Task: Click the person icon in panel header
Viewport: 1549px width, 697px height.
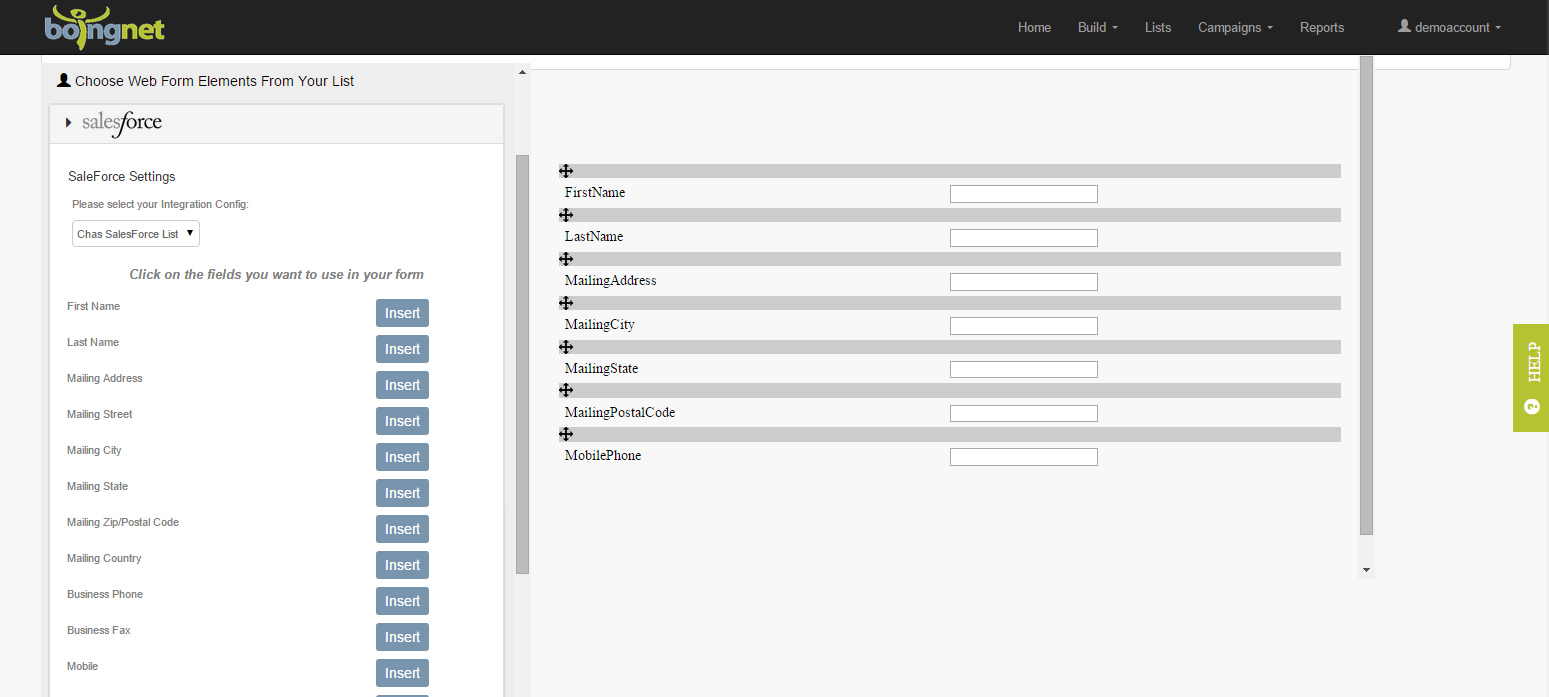Action: pos(64,80)
